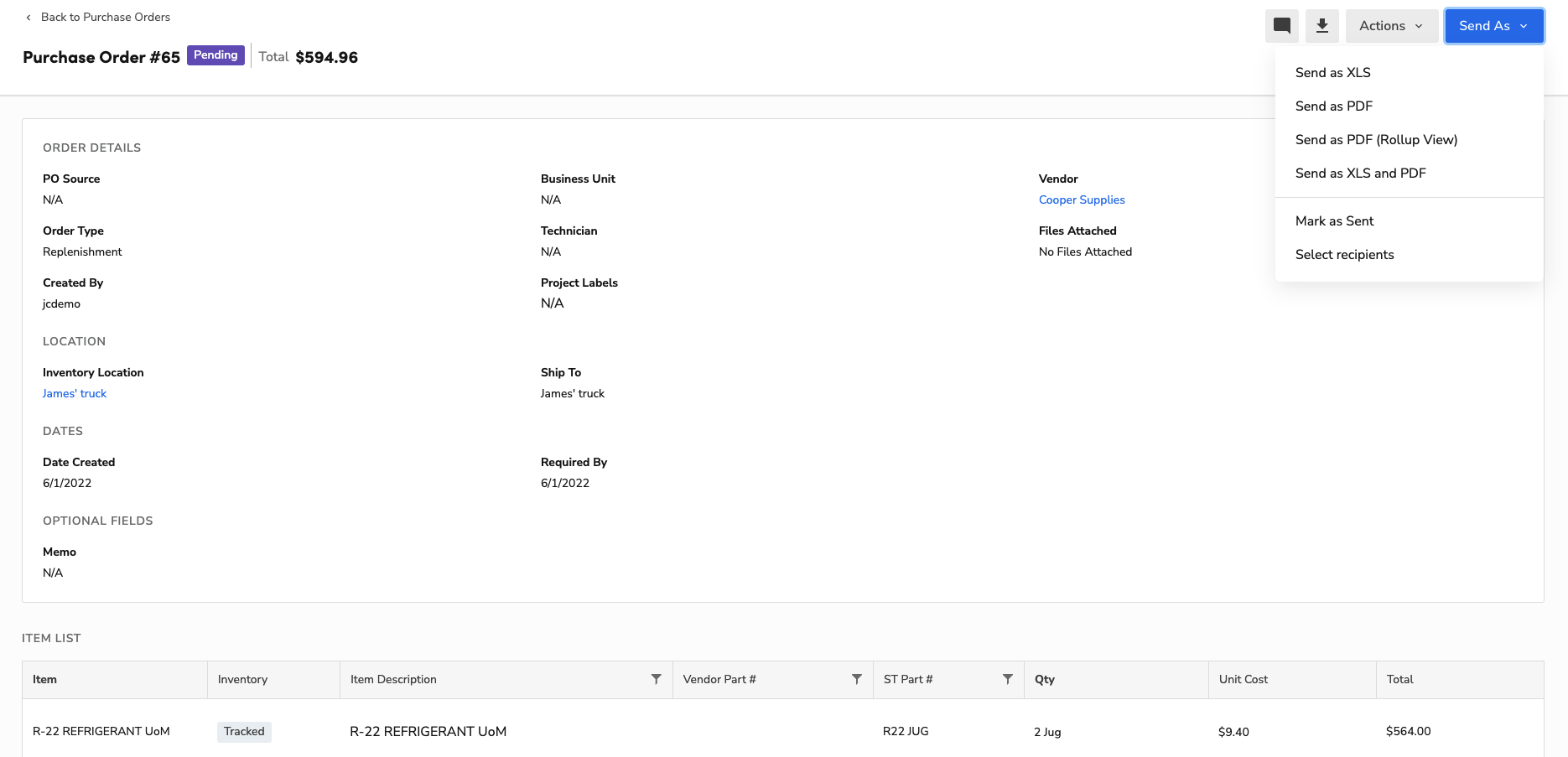This screenshot has height=757, width=1568.
Task: Click the Tracked badge on the refrigerant item
Action: pyautogui.click(x=244, y=731)
